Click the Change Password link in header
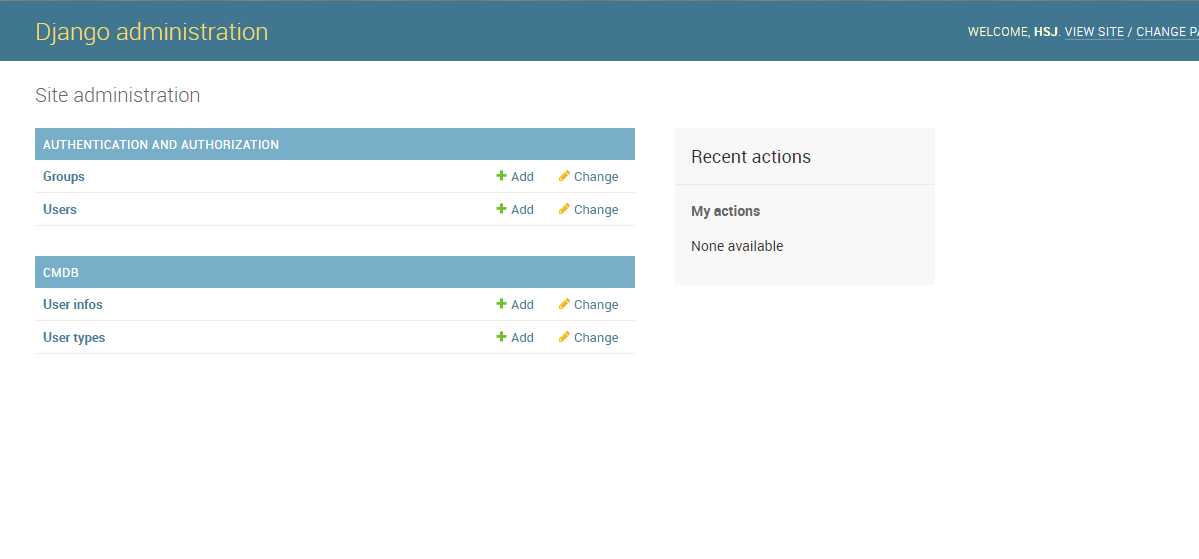The height and width of the screenshot is (559, 1199). click(x=1168, y=32)
